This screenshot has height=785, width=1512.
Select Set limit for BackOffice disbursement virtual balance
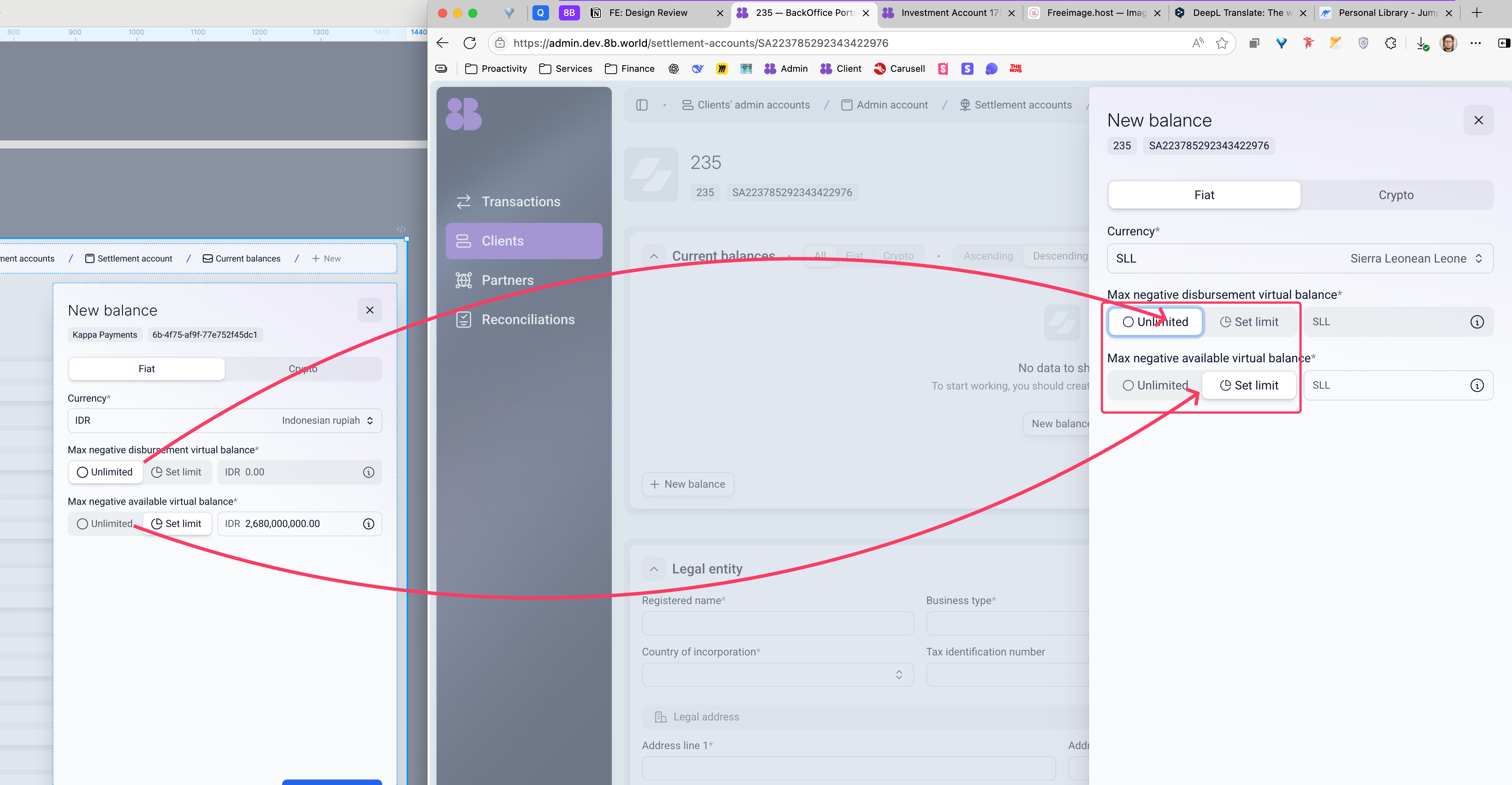pyautogui.click(x=1250, y=322)
